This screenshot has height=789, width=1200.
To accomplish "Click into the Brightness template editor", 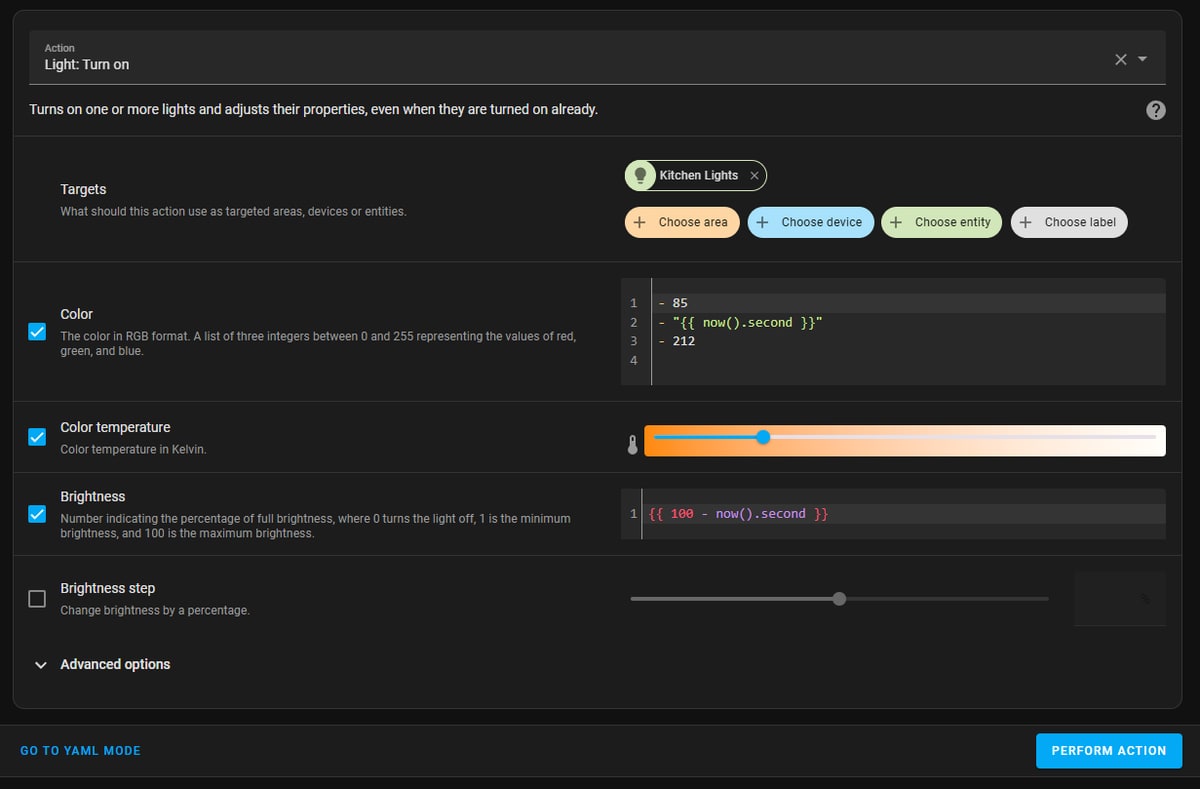I will tap(900, 514).
